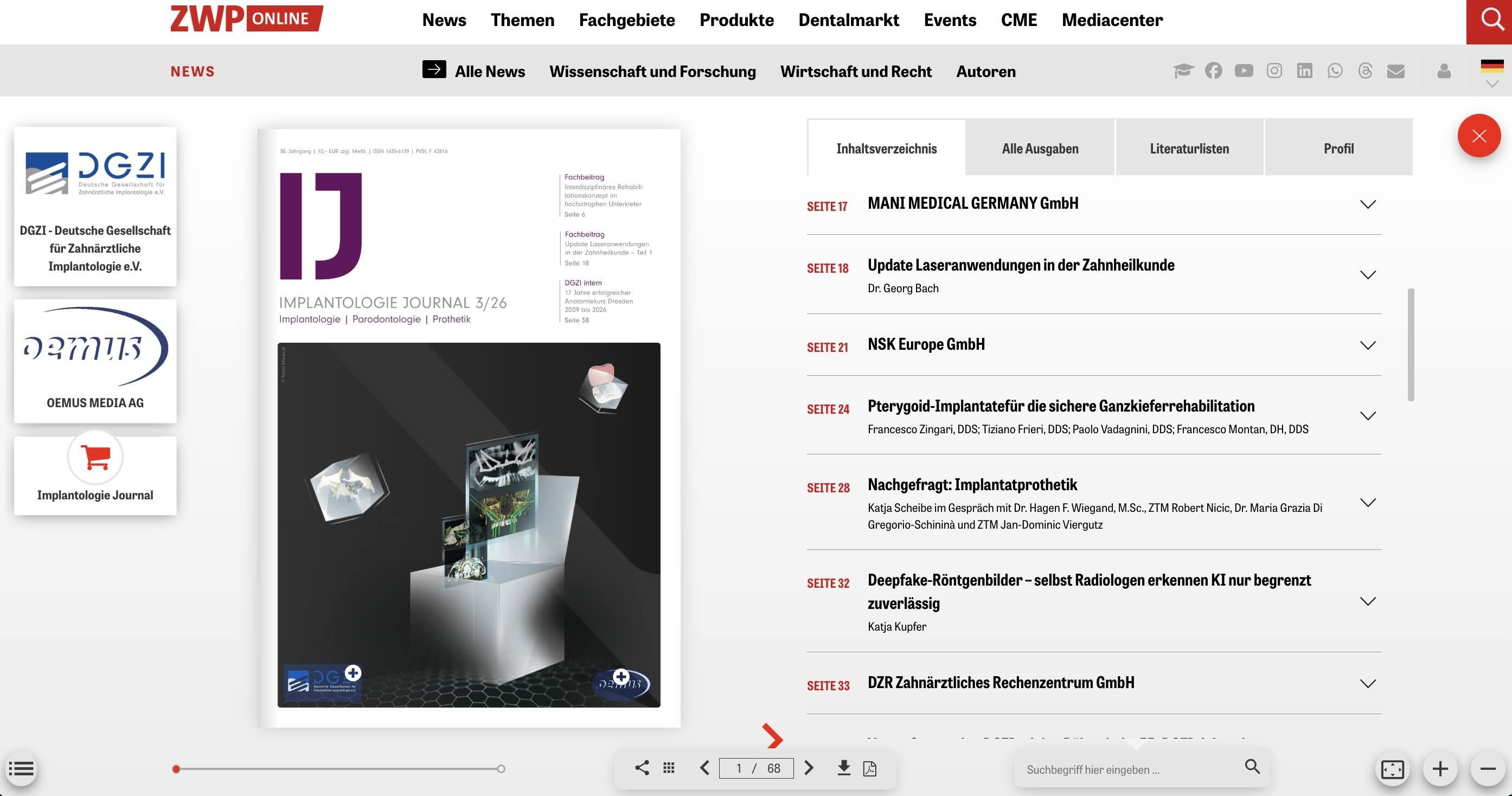Viewport: 1512px width, 796px height.
Task: Expand the Update Laseranwendungen entry
Action: (1368, 275)
